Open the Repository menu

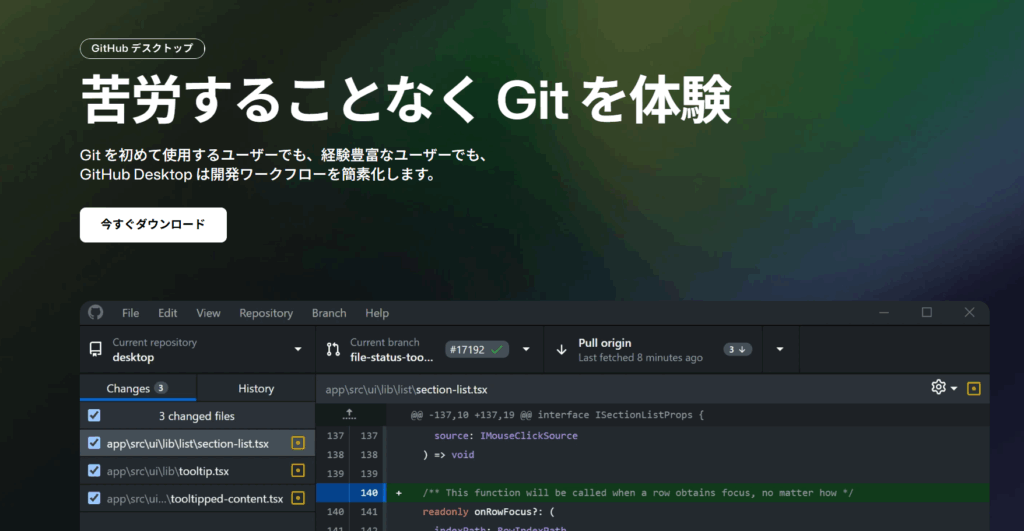click(x=266, y=313)
